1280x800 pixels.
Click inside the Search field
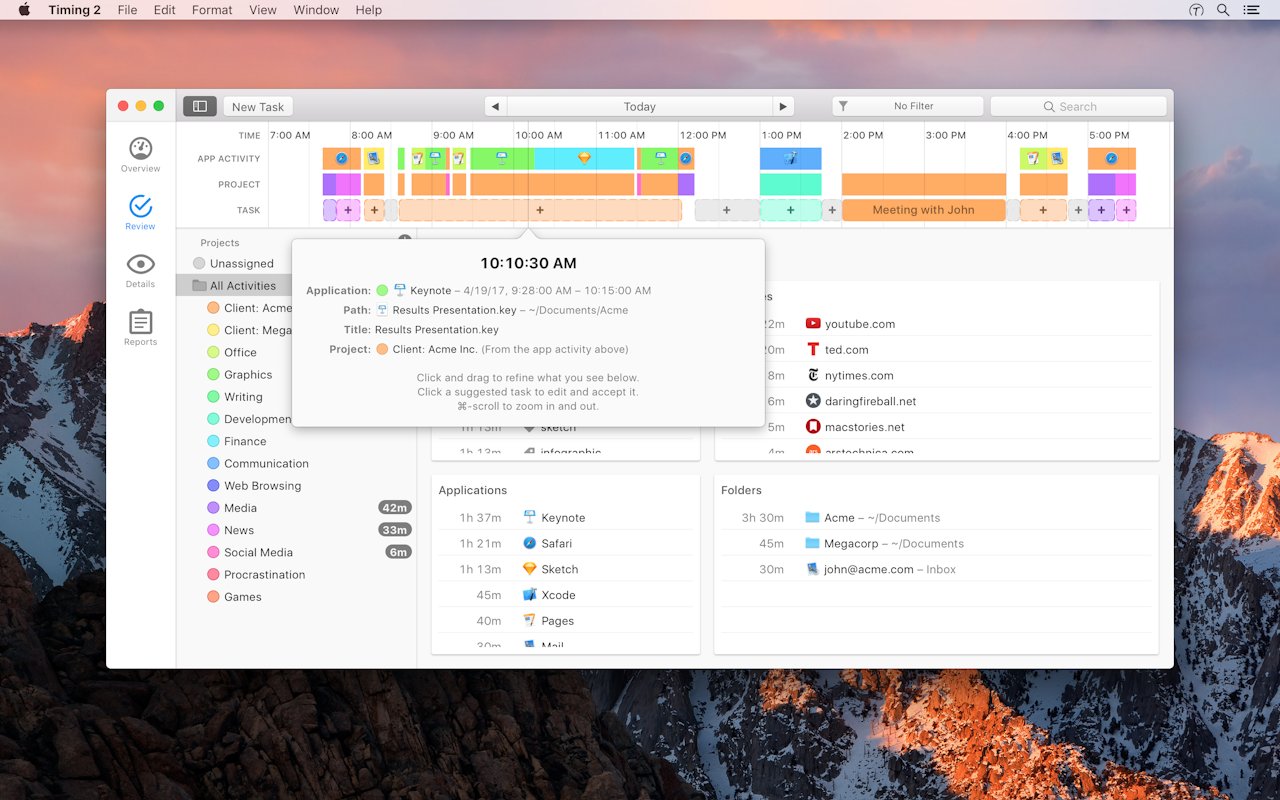tap(1078, 106)
